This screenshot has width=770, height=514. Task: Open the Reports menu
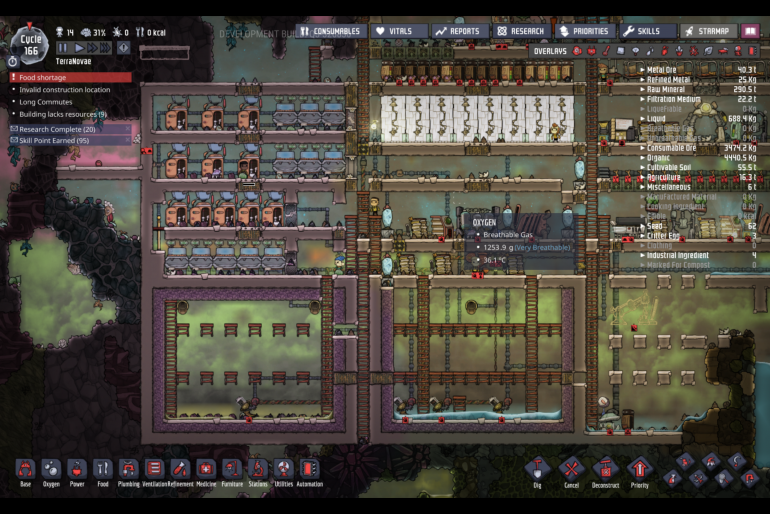460,31
